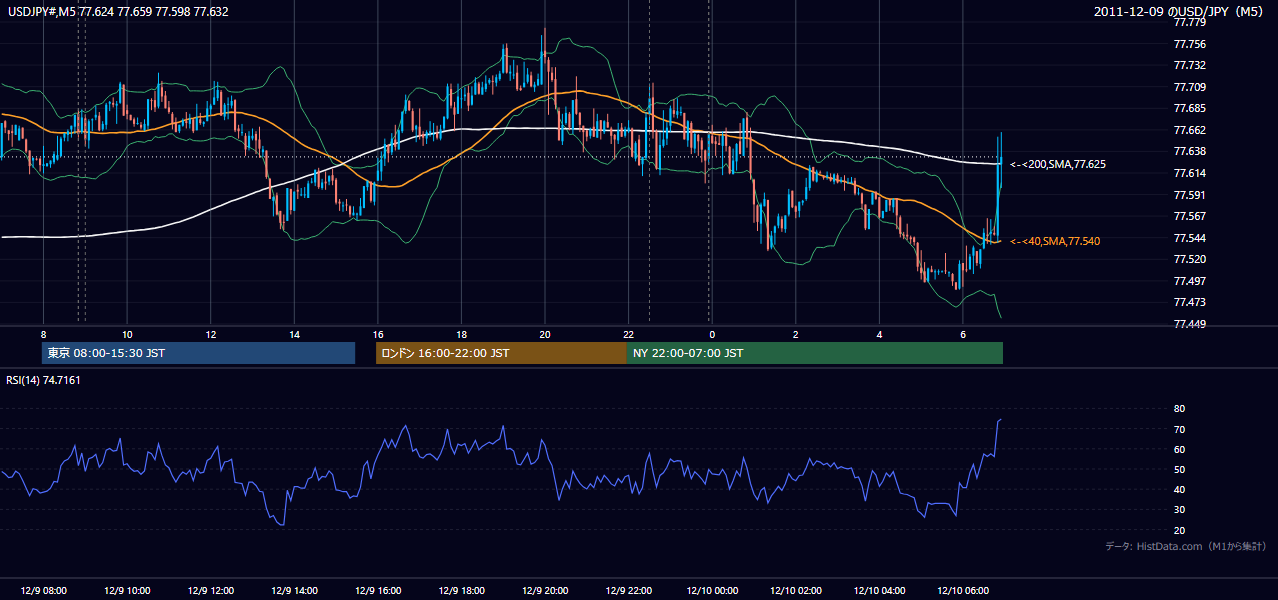
Task: Click hour marker 8 under price chart
Action: coord(43,333)
